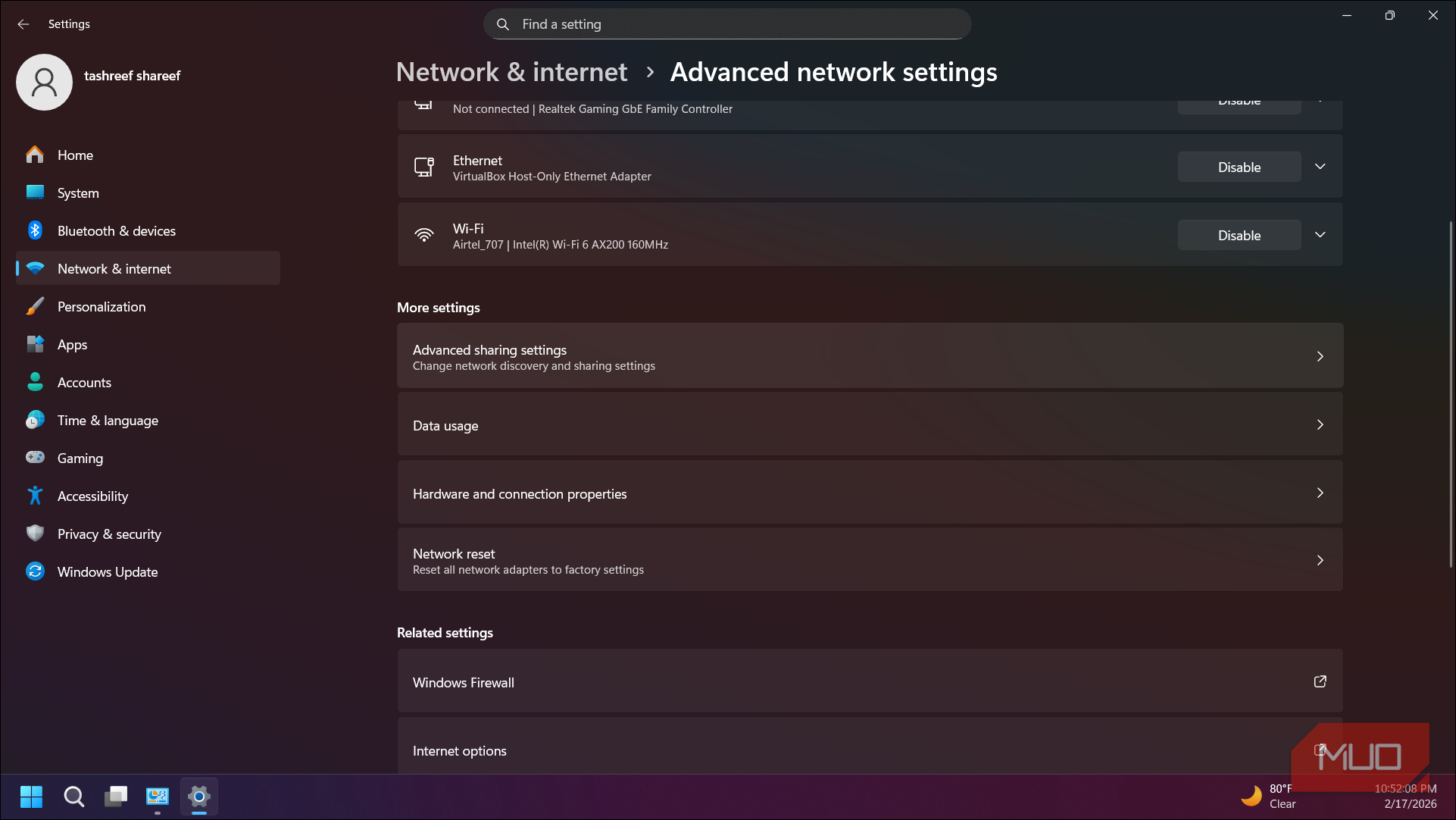Open the Apps settings category
This screenshot has height=820, width=1456.
148,344
